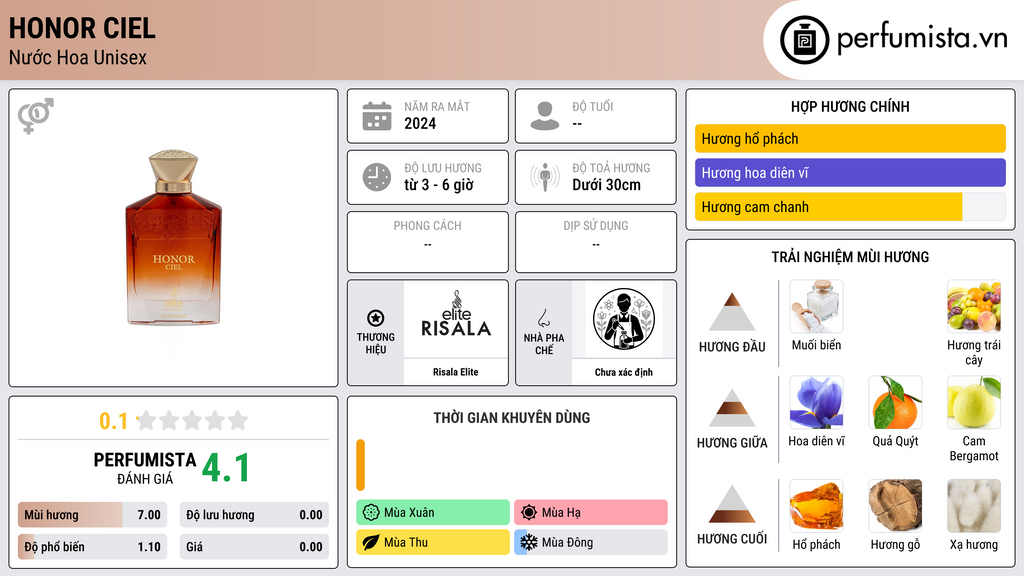Click the sillage icon beside Độ toả hương

pyautogui.click(x=545, y=177)
